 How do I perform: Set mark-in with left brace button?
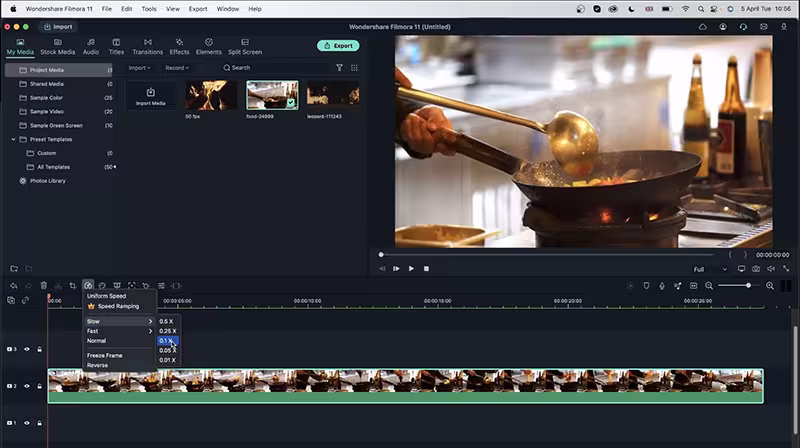point(730,254)
